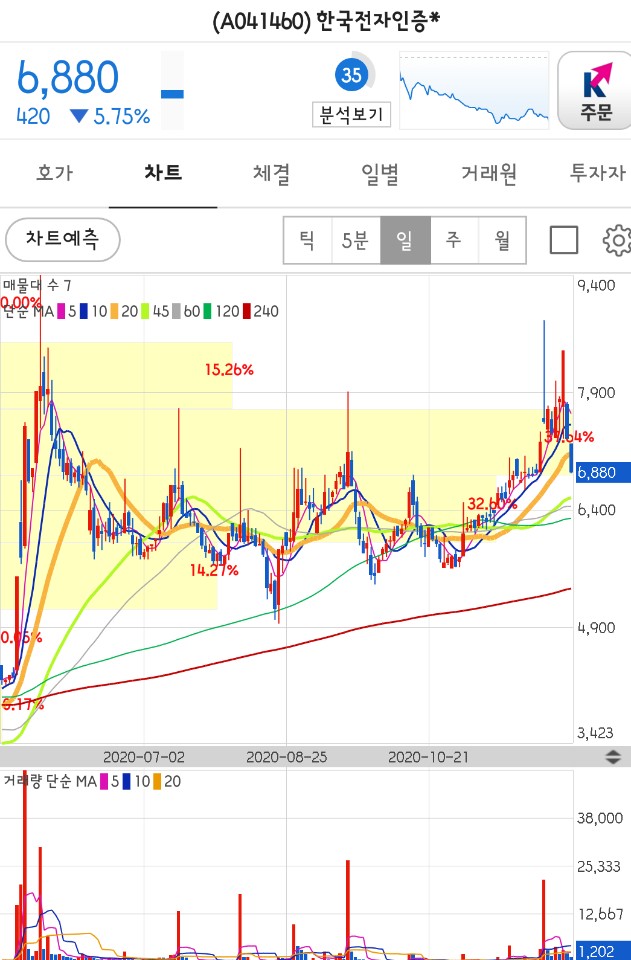This screenshot has width=631, height=960.
Task: Tap the MA 20 orange legend swatch
Action: coord(114,312)
